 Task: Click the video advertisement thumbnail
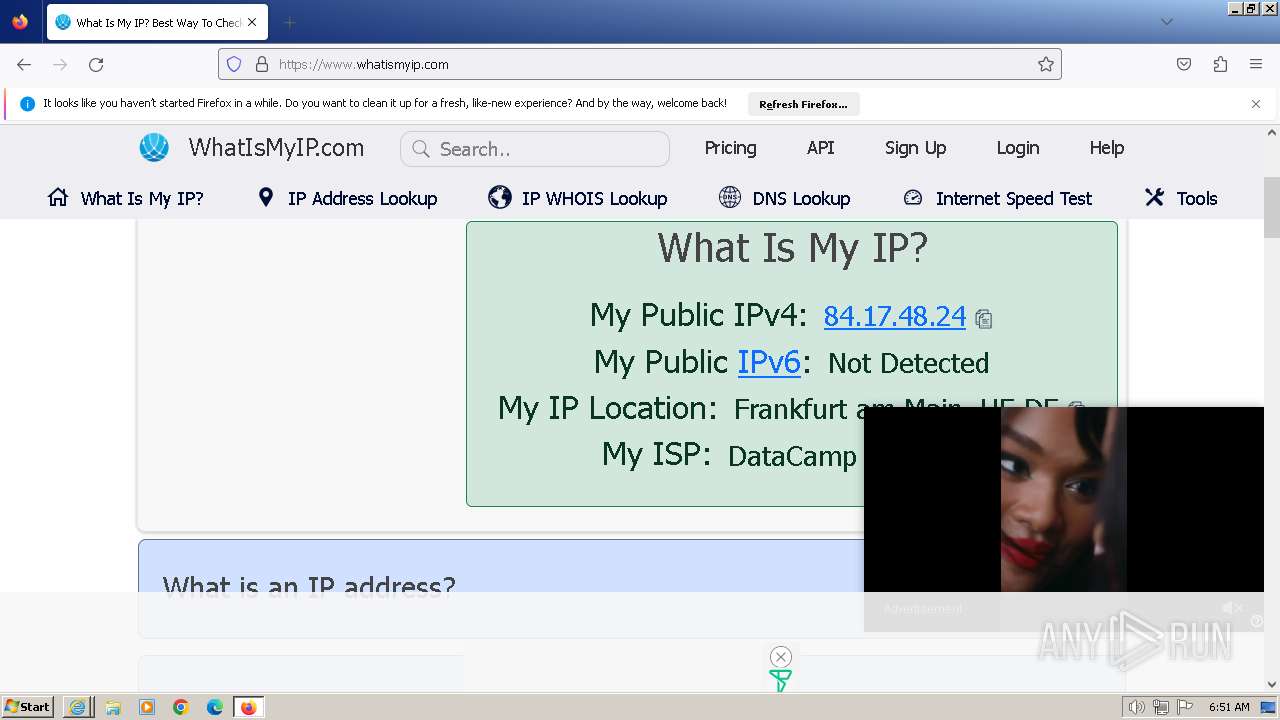(x=1064, y=500)
